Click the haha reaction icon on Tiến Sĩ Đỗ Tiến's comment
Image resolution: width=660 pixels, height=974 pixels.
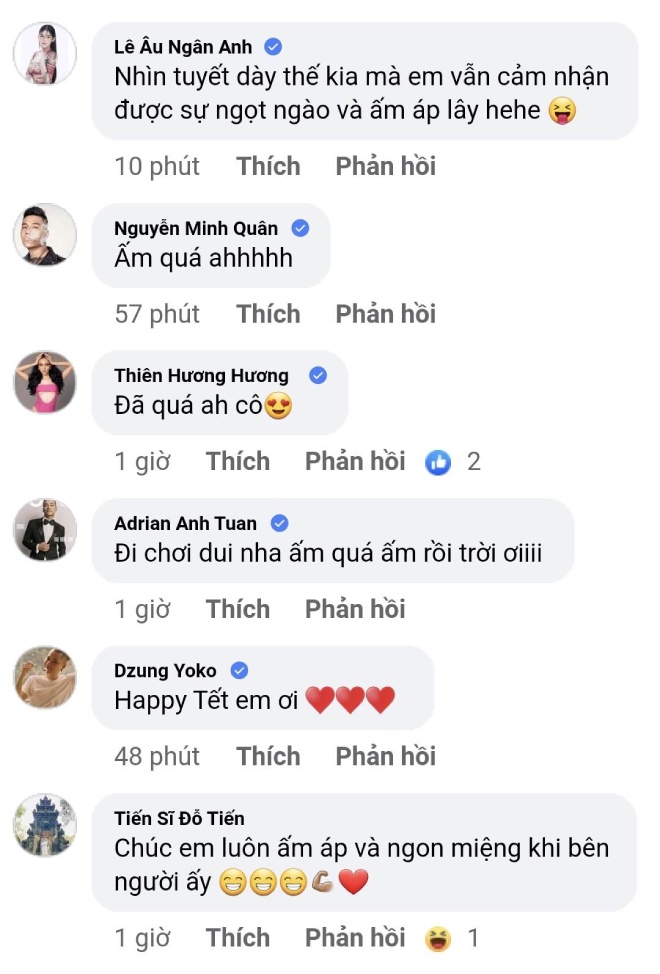tap(436, 937)
